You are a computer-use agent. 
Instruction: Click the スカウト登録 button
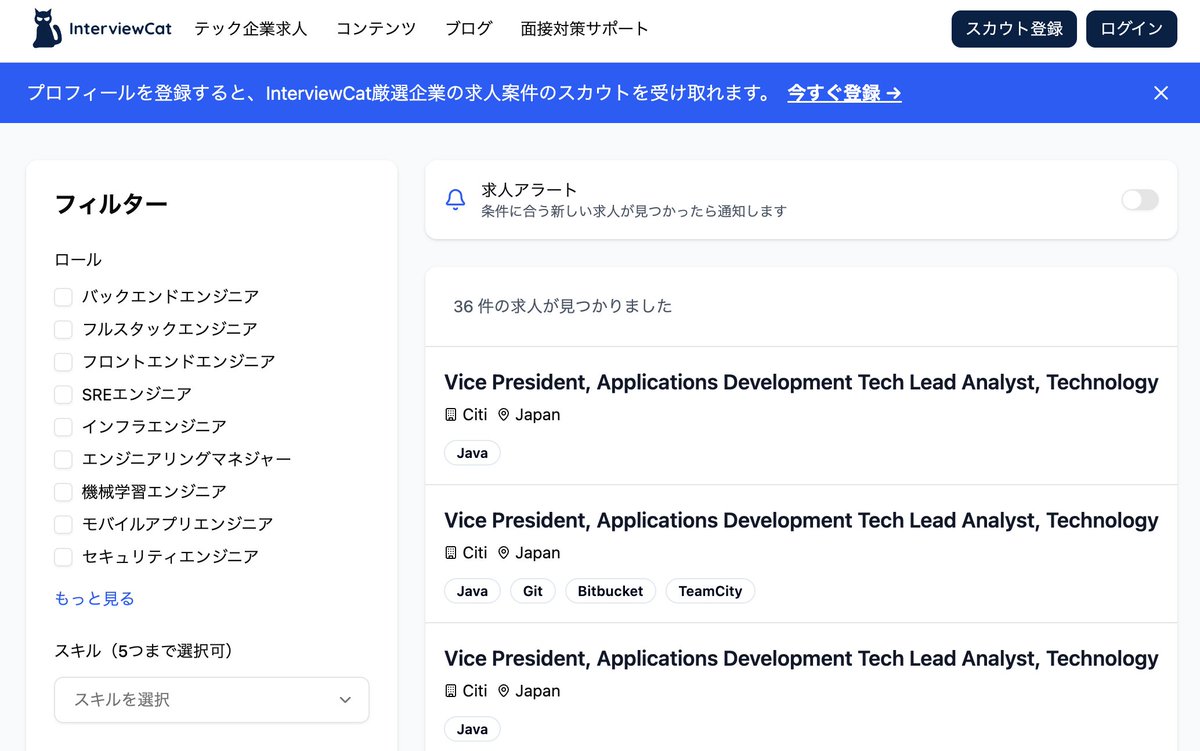[1014, 29]
